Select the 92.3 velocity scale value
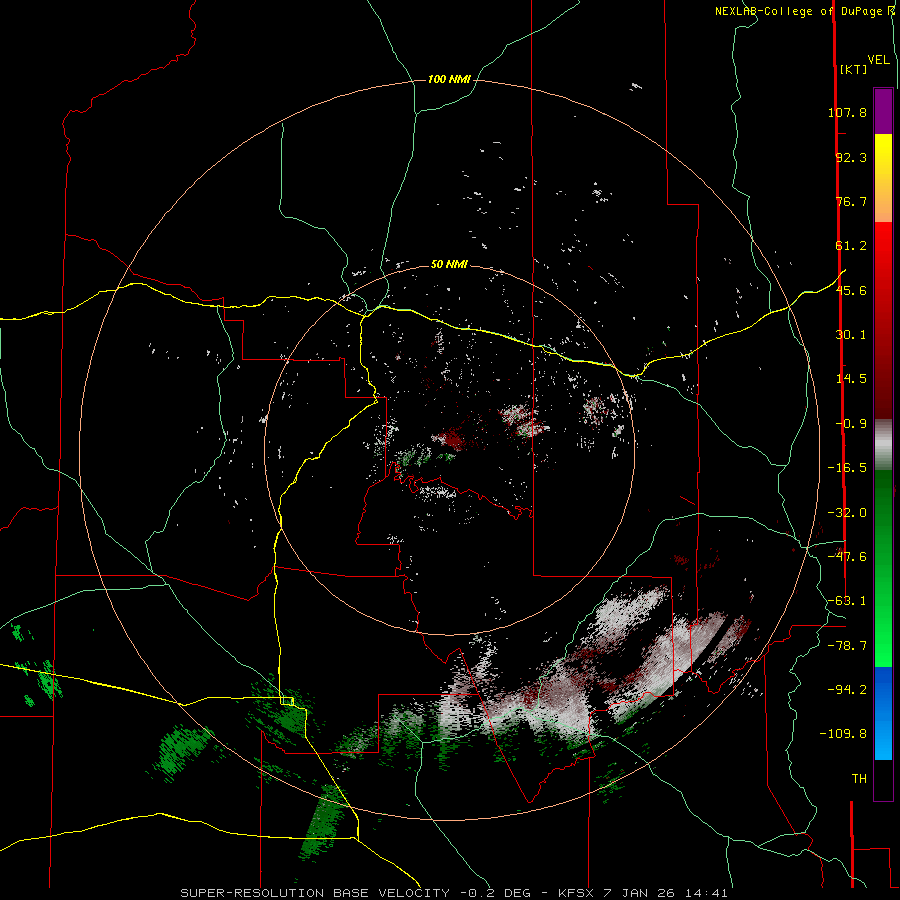The image size is (900, 900). [x=851, y=157]
